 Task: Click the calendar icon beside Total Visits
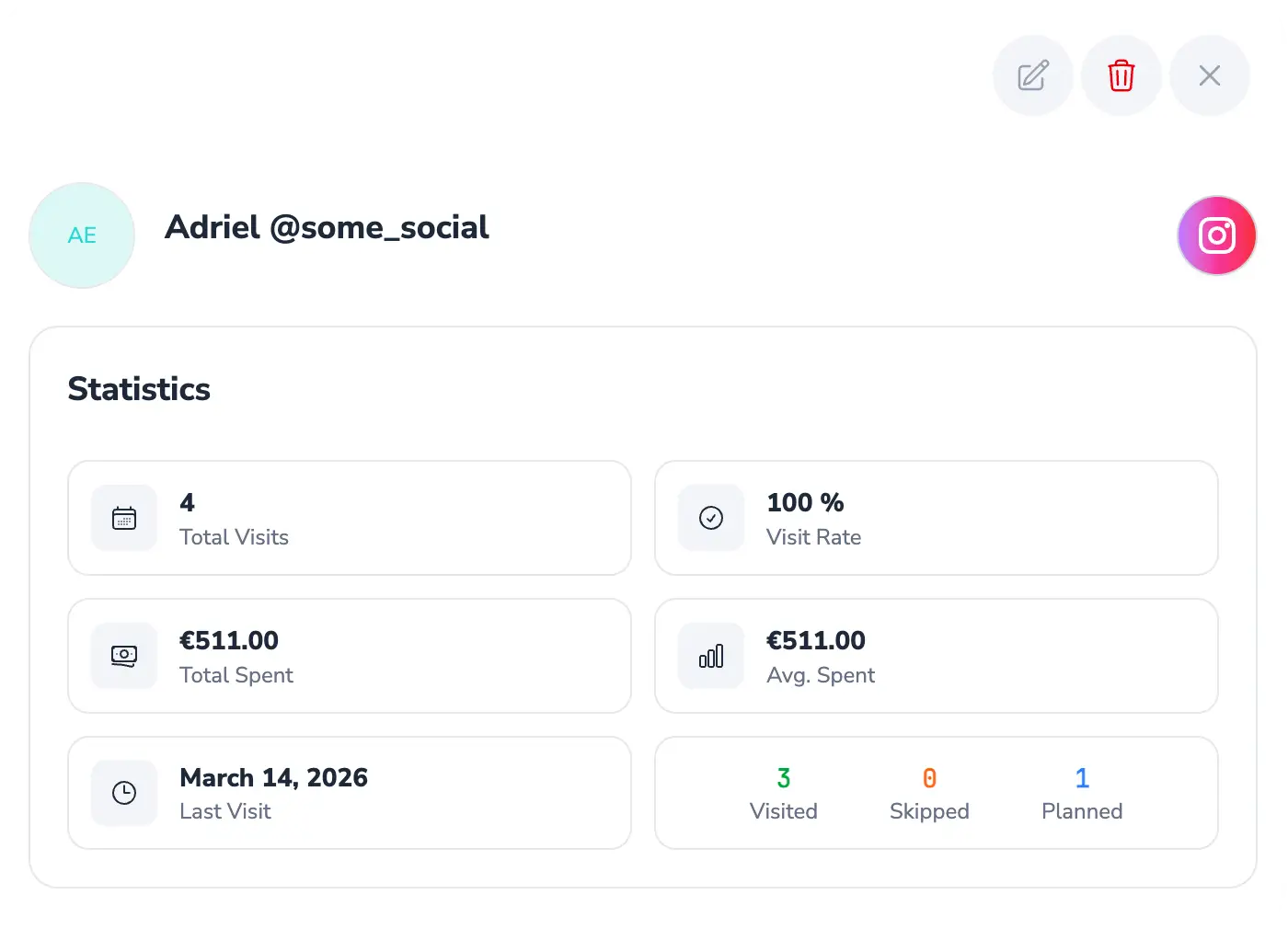pos(124,518)
